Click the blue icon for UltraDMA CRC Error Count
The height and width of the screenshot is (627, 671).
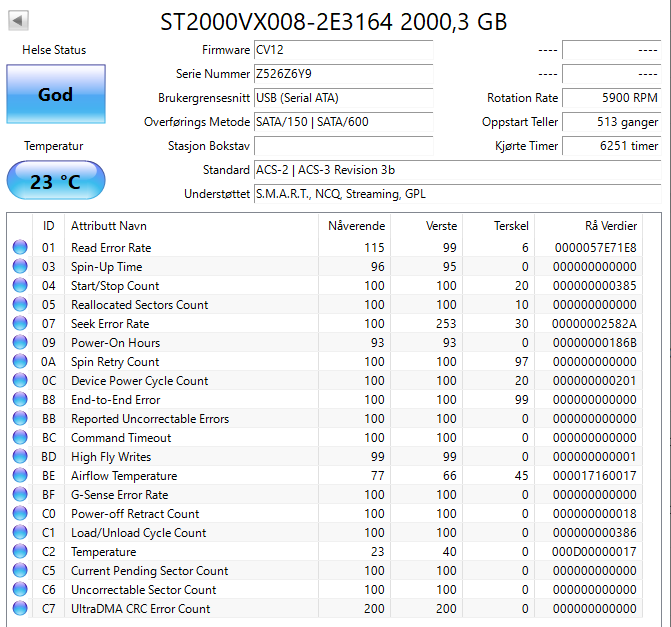click(x=20, y=609)
